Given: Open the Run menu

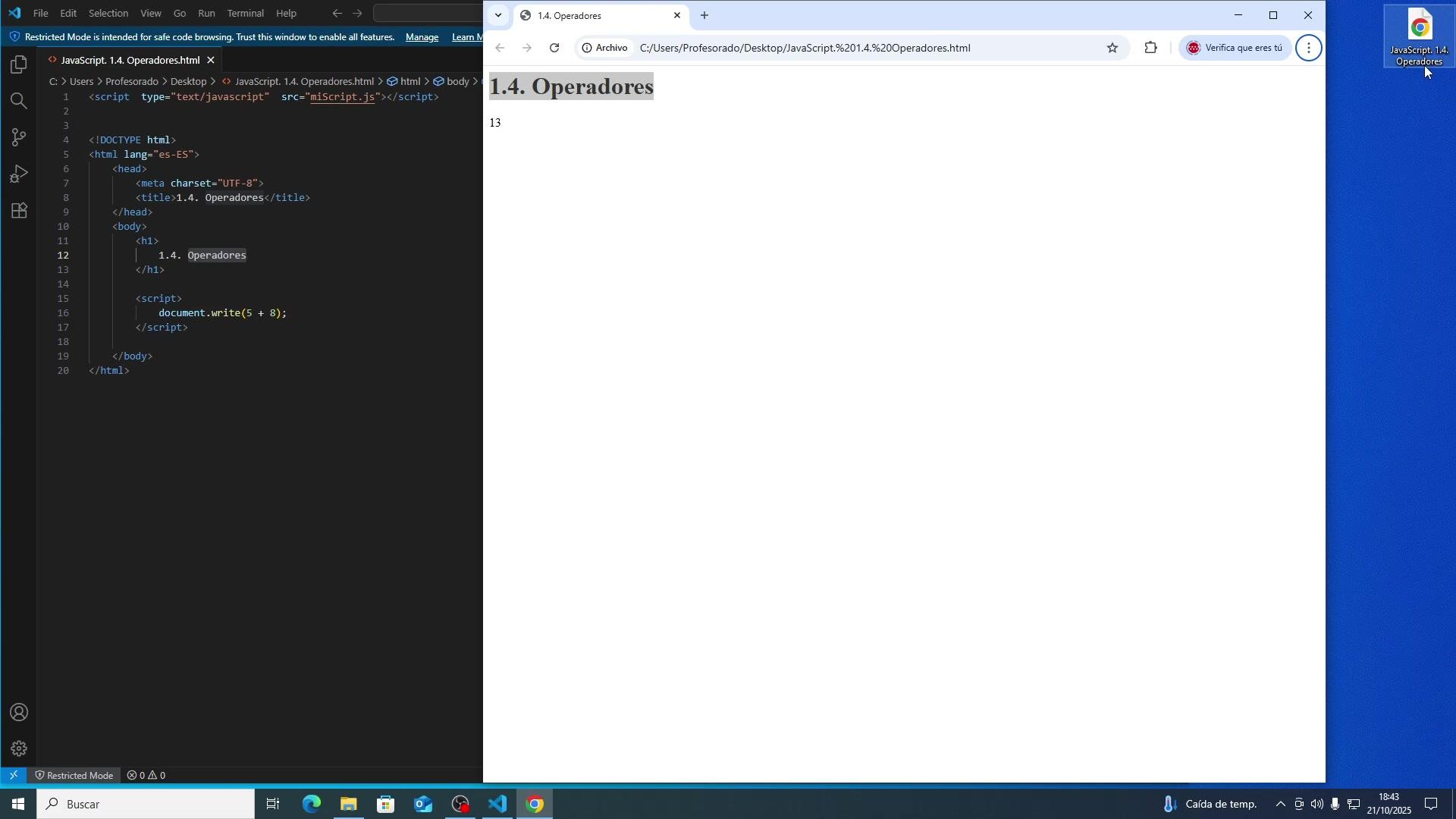Looking at the screenshot, I should coord(206,13).
